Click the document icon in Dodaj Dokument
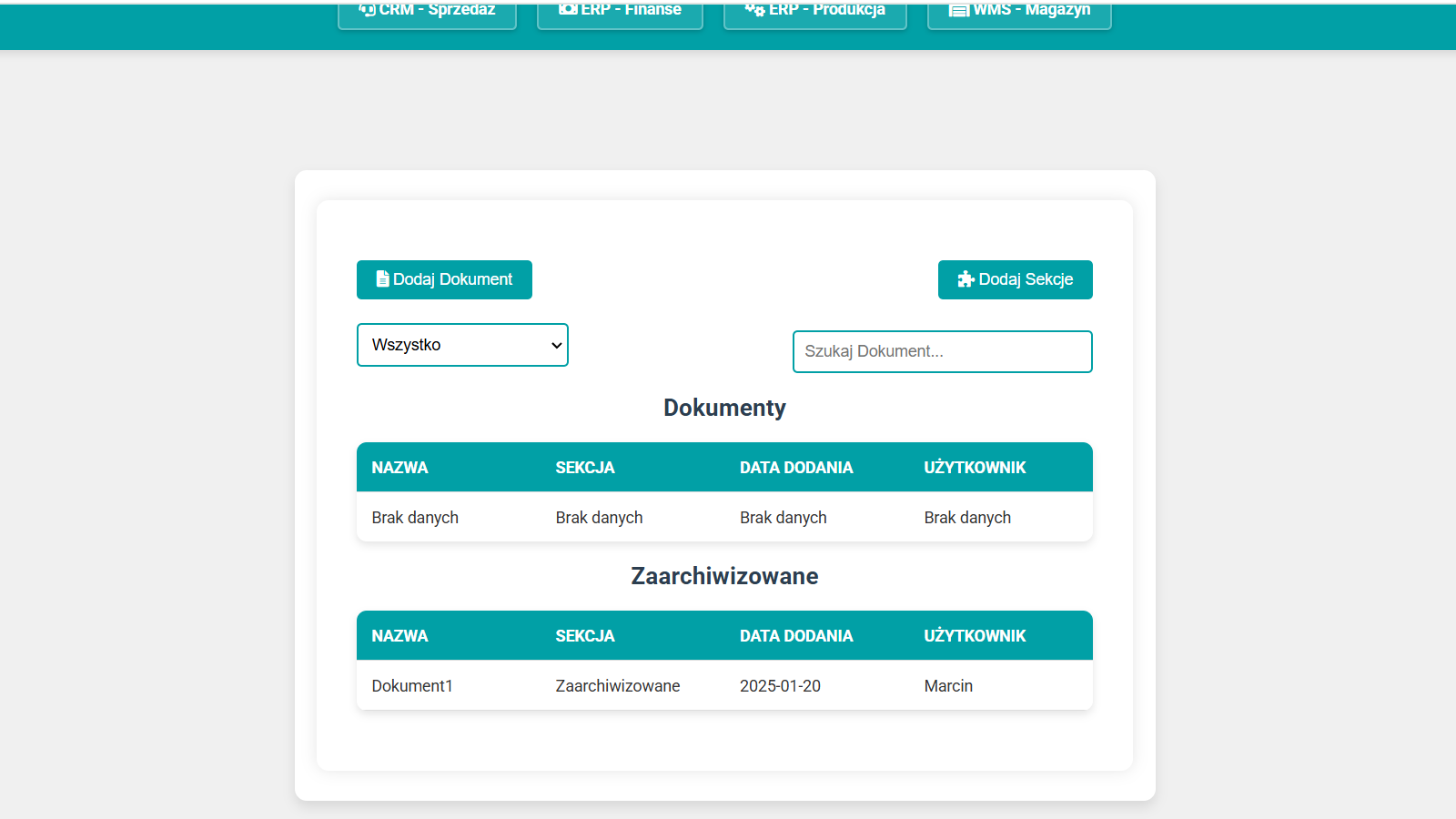Screen dimensions: 1456x819 point(383,279)
